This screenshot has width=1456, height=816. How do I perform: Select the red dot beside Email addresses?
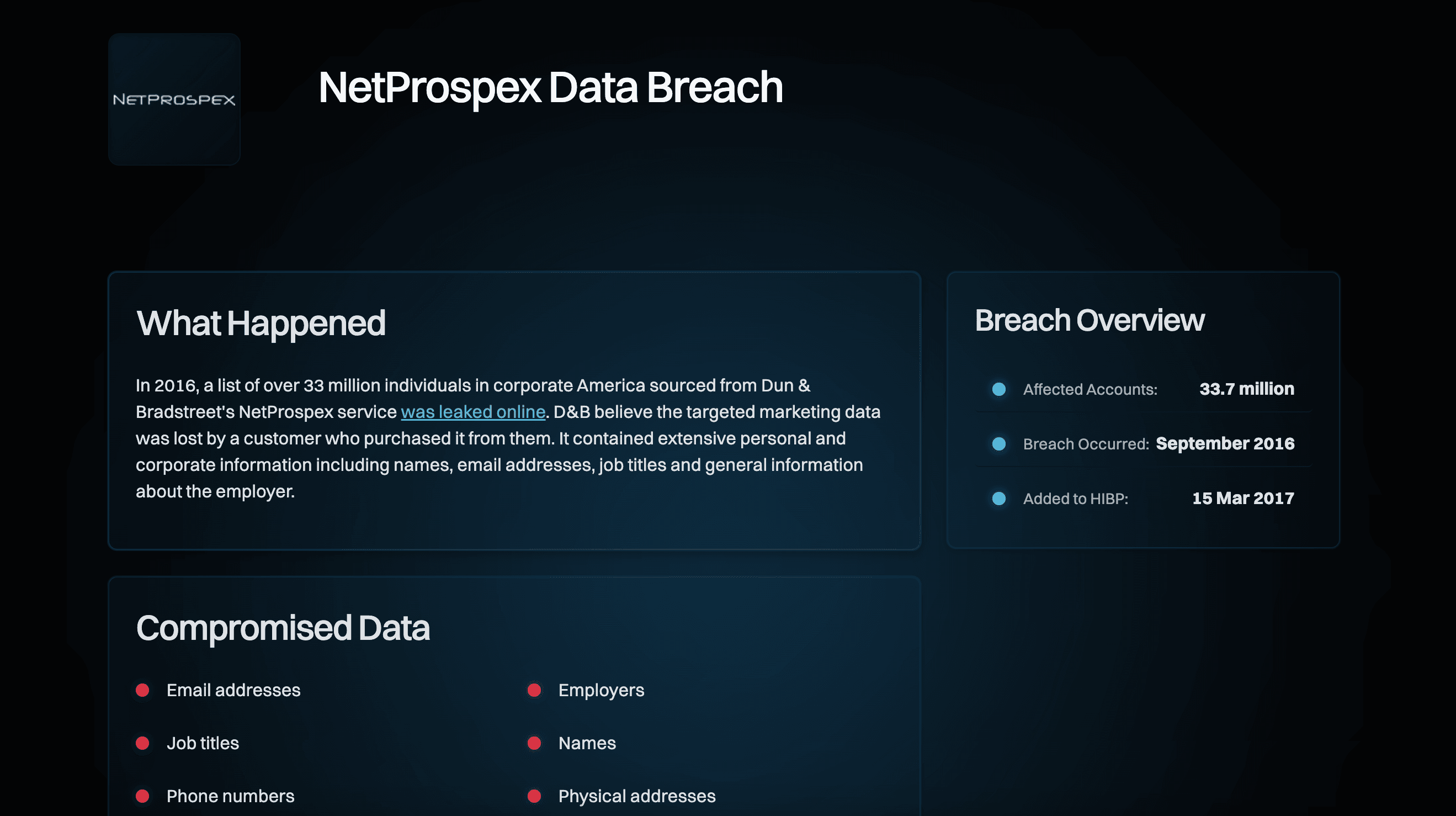pos(142,690)
